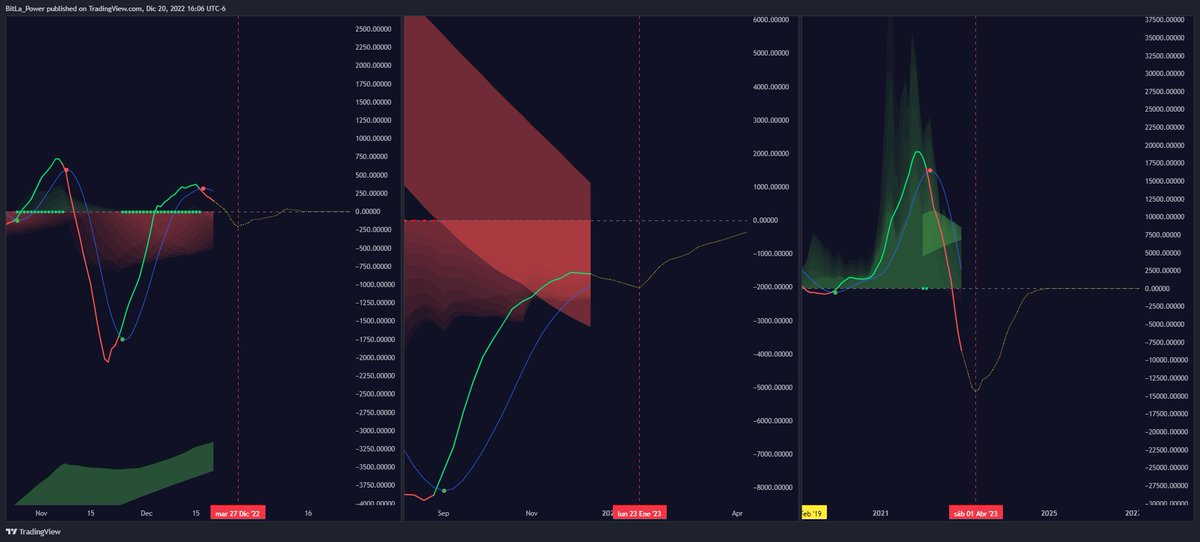Click the 6000.00000 value on middle chart

(773, 20)
